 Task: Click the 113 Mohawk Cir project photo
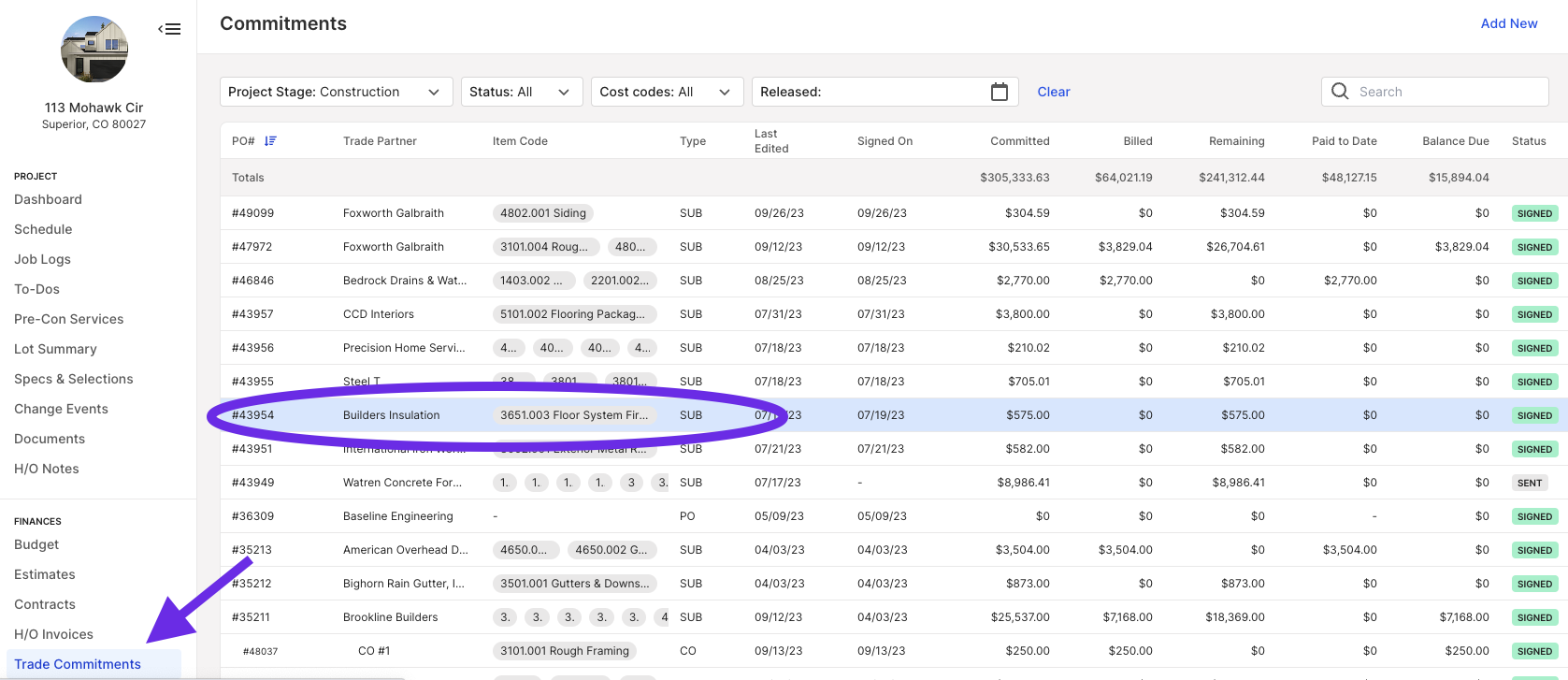coord(94,50)
